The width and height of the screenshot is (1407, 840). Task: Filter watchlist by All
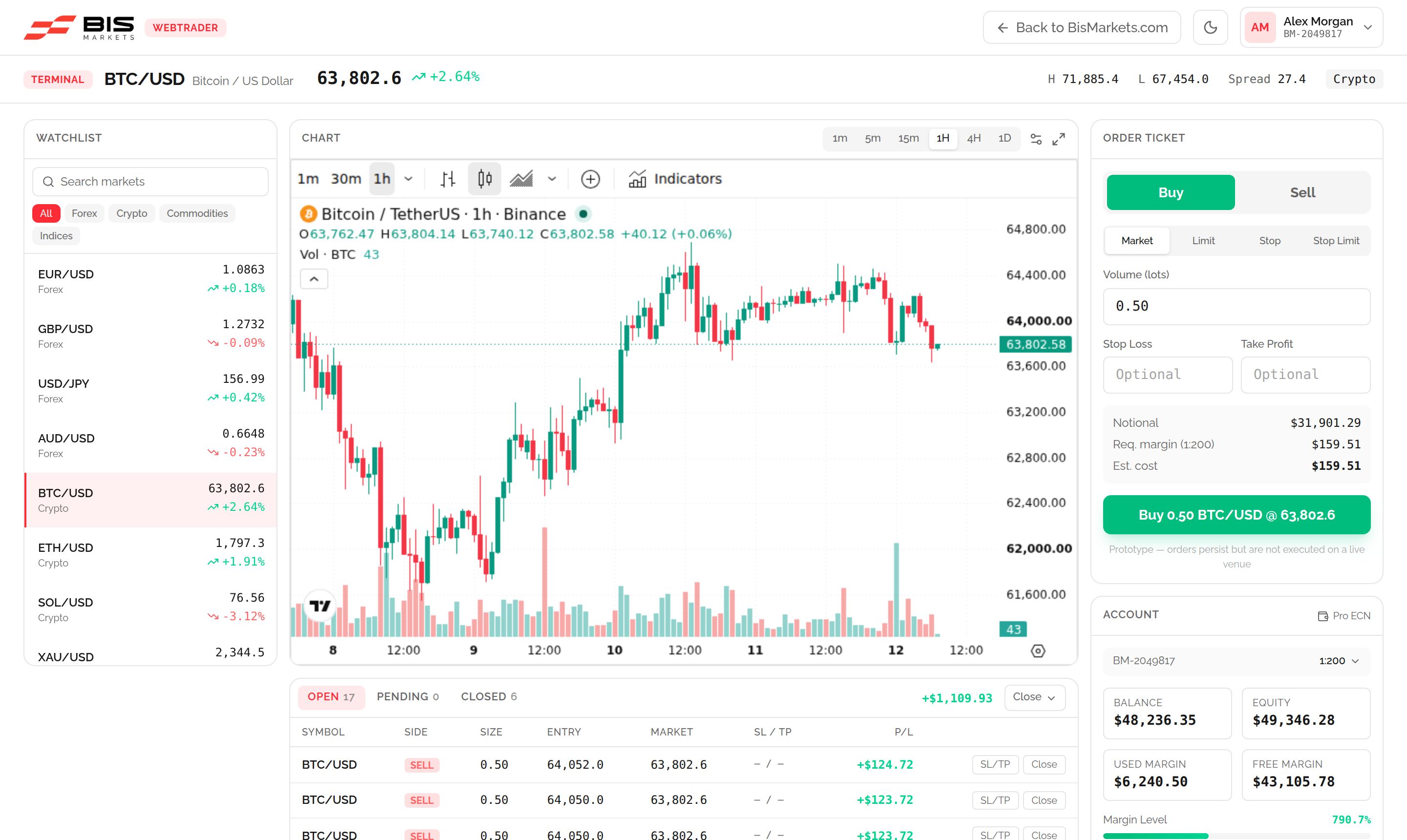[46, 213]
